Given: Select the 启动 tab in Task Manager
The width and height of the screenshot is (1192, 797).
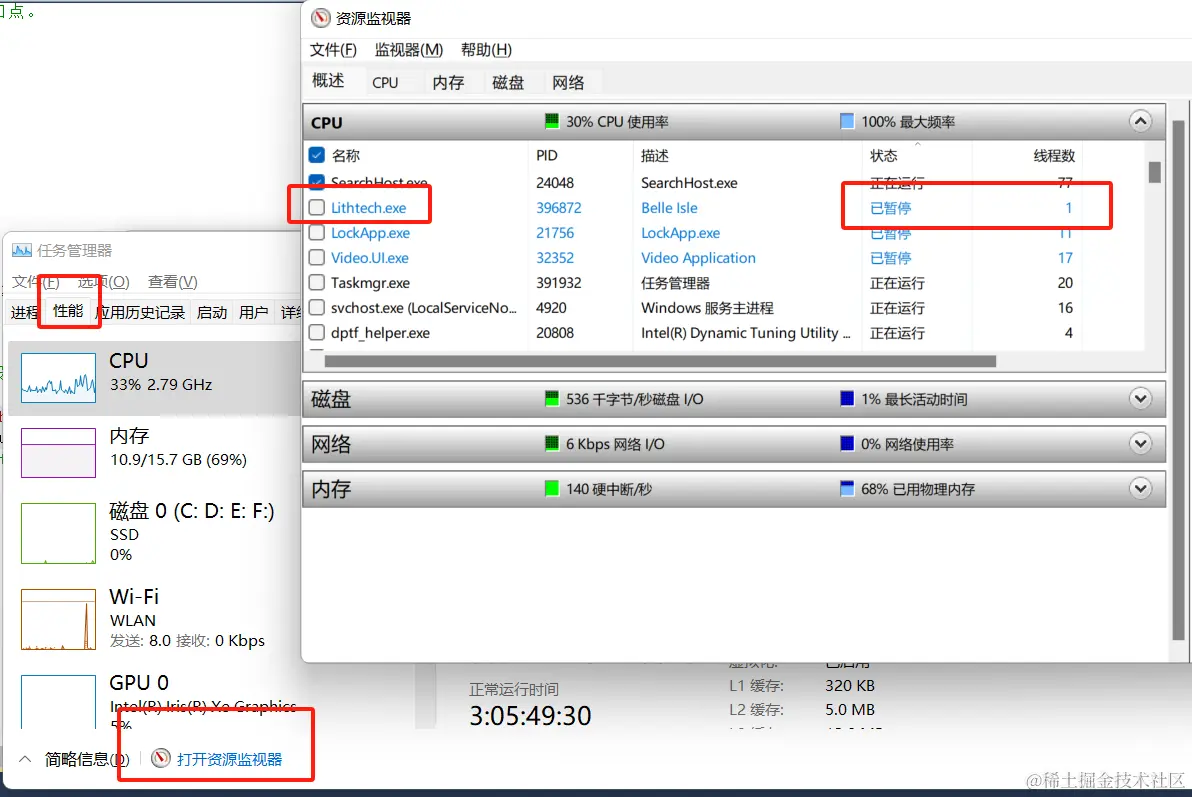Looking at the screenshot, I should point(211,313).
